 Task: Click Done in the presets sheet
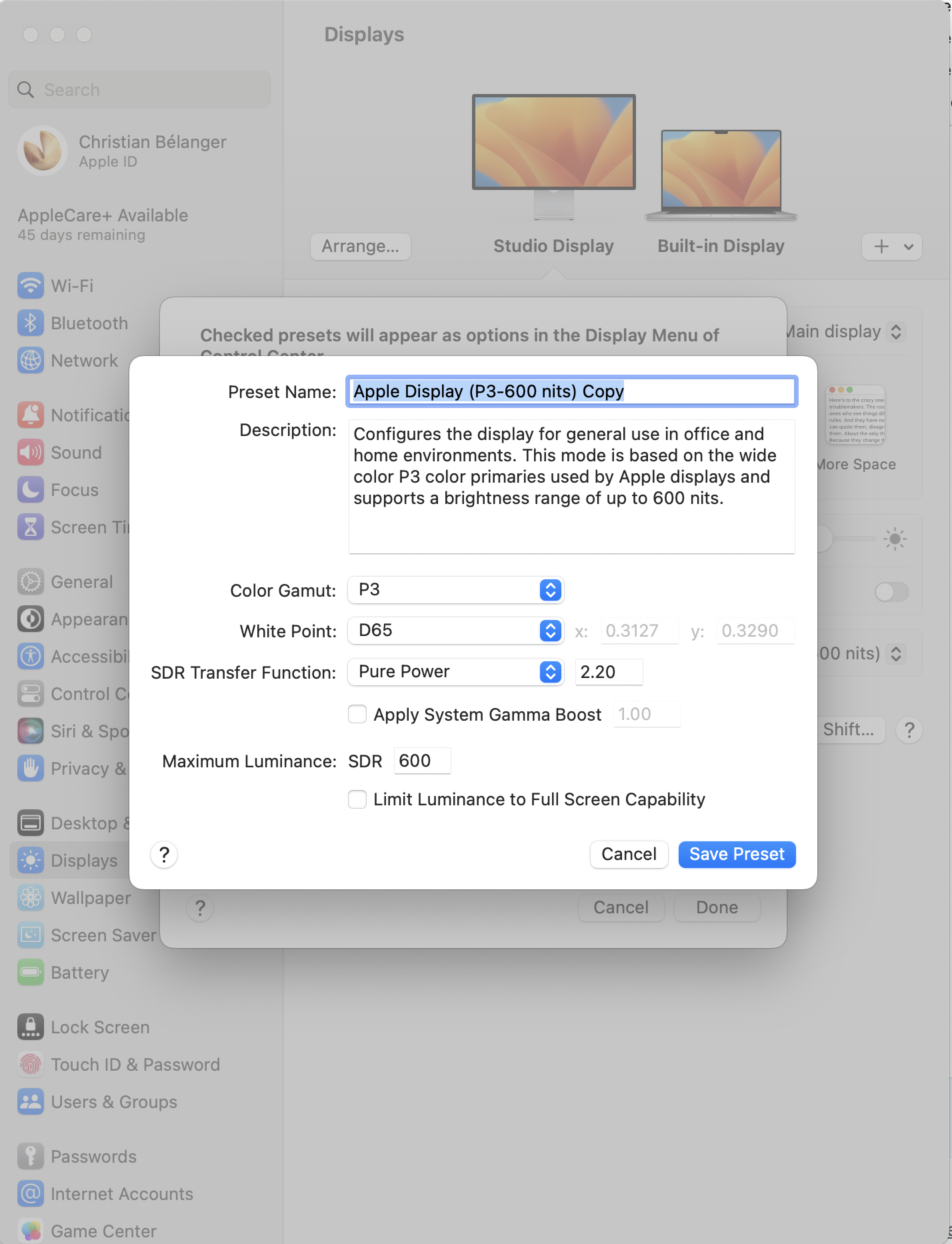pyautogui.click(x=717, y=908)
